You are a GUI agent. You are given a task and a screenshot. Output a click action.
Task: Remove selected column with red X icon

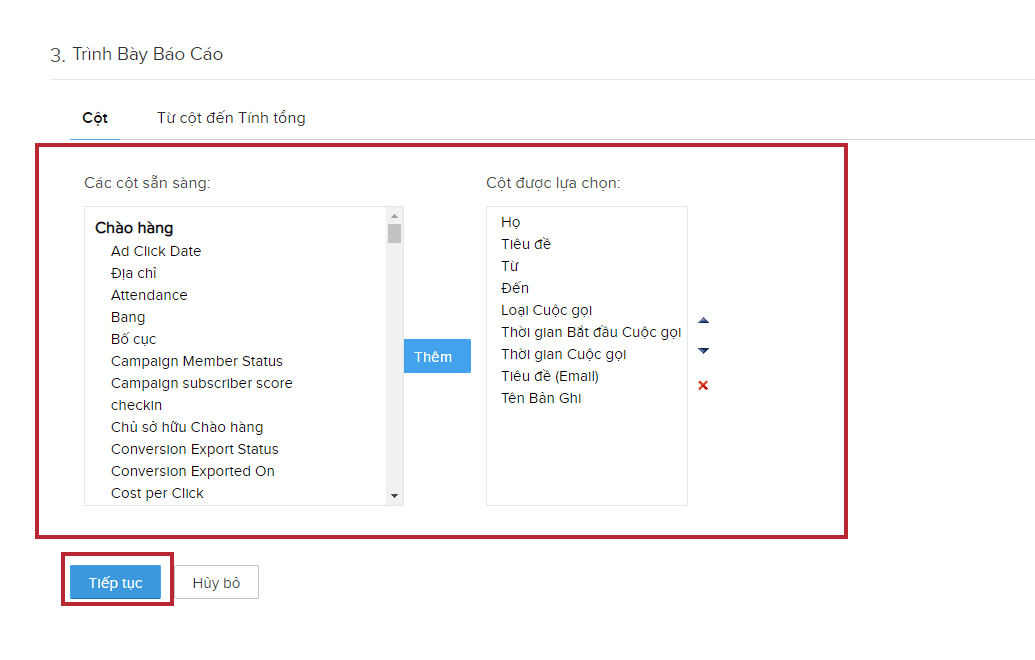[x=703, y=386]
